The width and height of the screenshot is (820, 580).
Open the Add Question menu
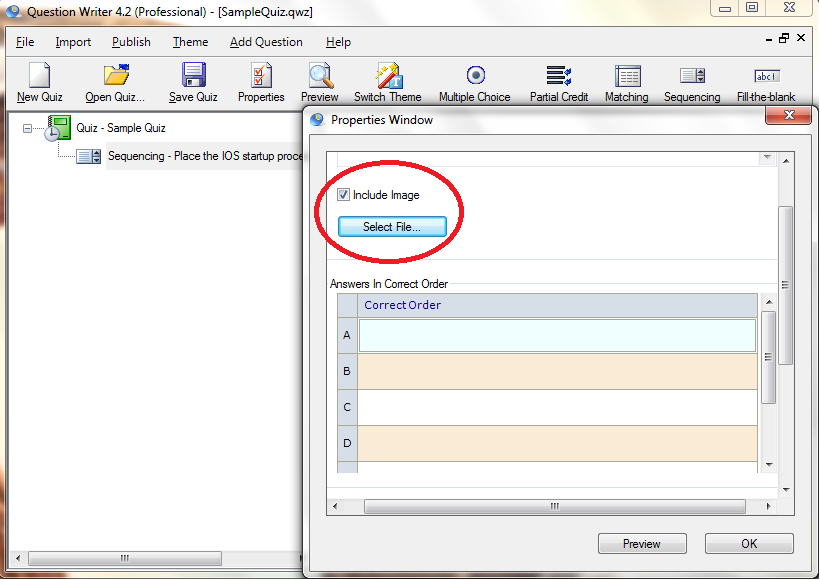pyautogui.click(x=266, y=42)
